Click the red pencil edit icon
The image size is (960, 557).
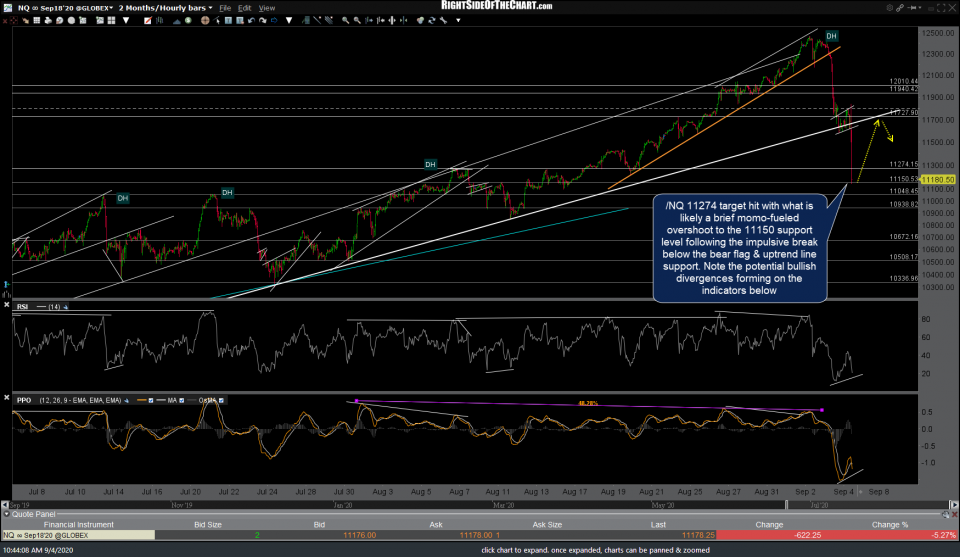(x=148, y=20)
